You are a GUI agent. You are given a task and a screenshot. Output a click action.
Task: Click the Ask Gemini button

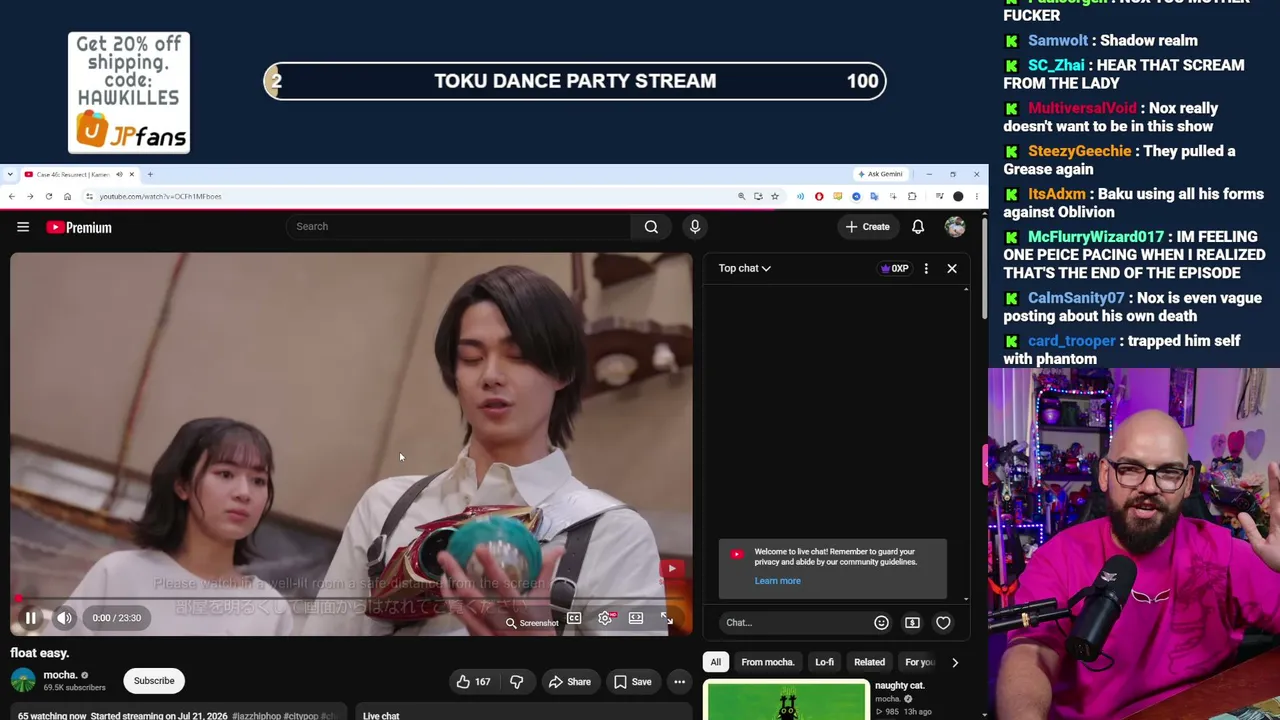coord(880,175)
